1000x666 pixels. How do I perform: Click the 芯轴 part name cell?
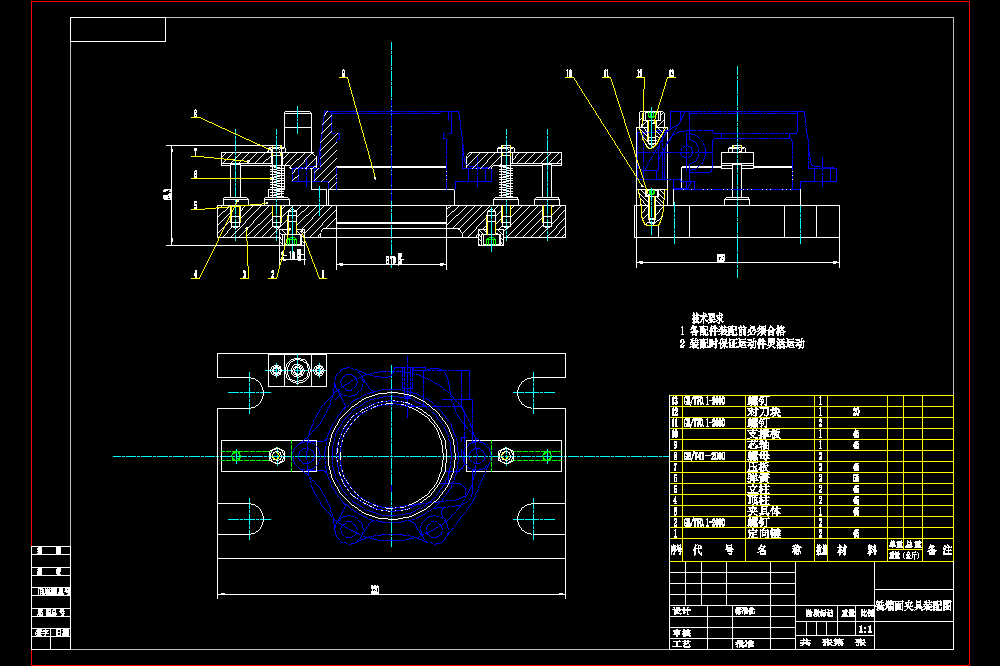[x=758, y=445]
